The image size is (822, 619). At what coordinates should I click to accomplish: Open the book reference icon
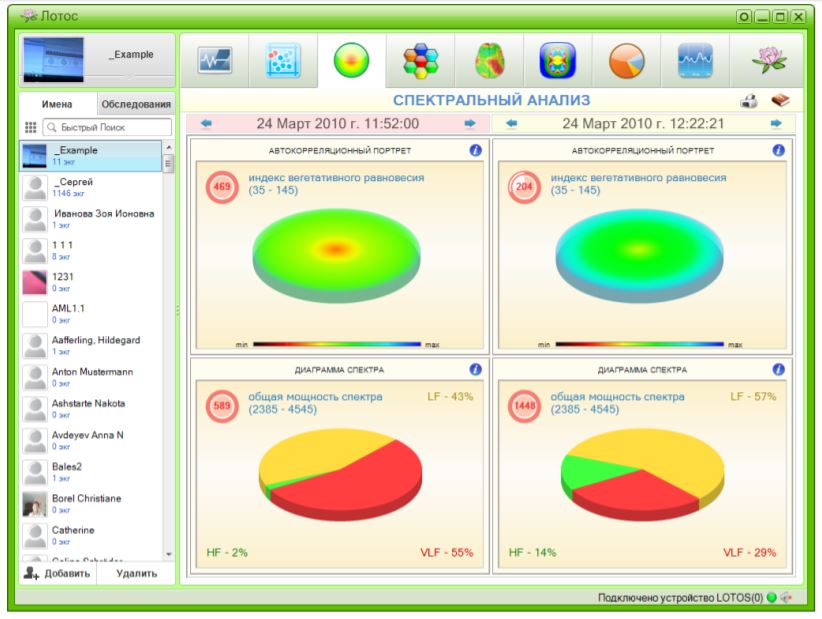(x=779, y=101)
